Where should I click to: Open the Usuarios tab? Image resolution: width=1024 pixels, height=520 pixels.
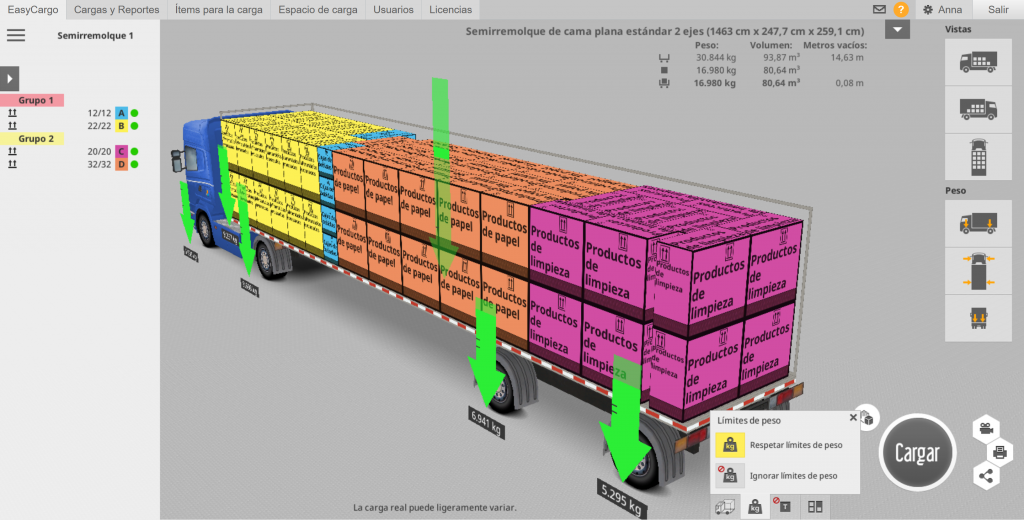click(393, 10)
